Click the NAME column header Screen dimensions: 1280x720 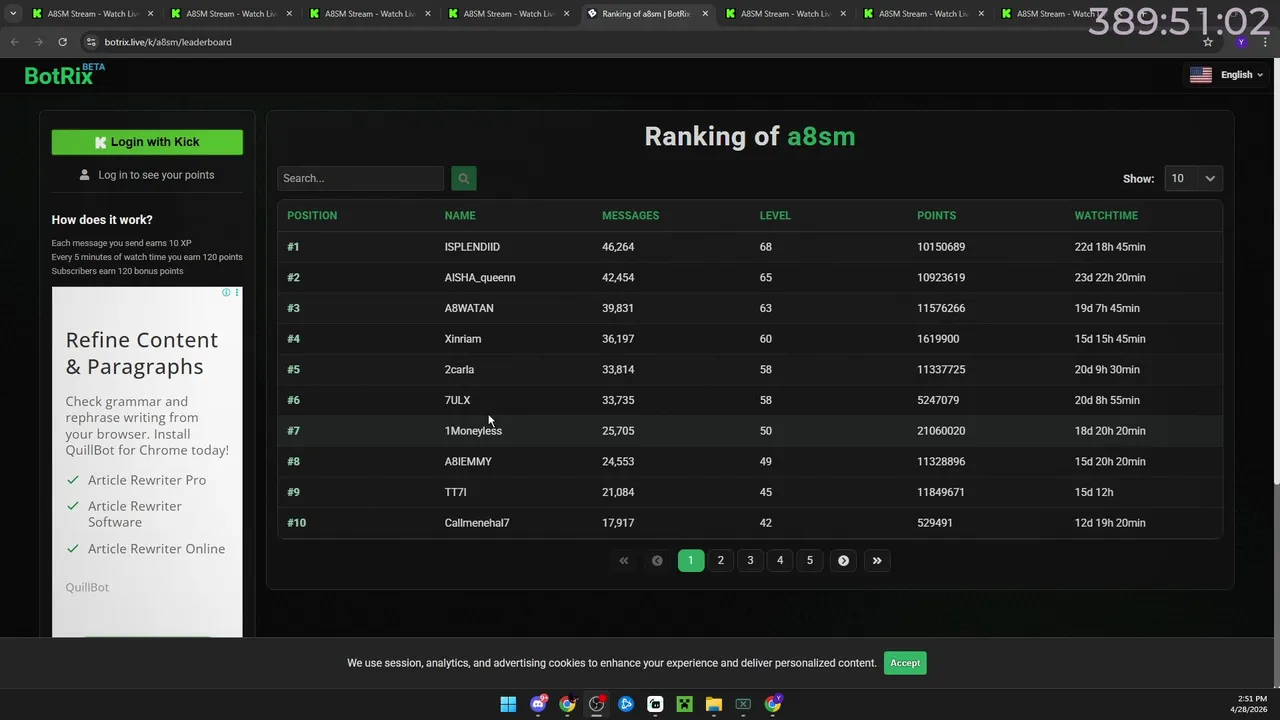[x=460, y=215]
